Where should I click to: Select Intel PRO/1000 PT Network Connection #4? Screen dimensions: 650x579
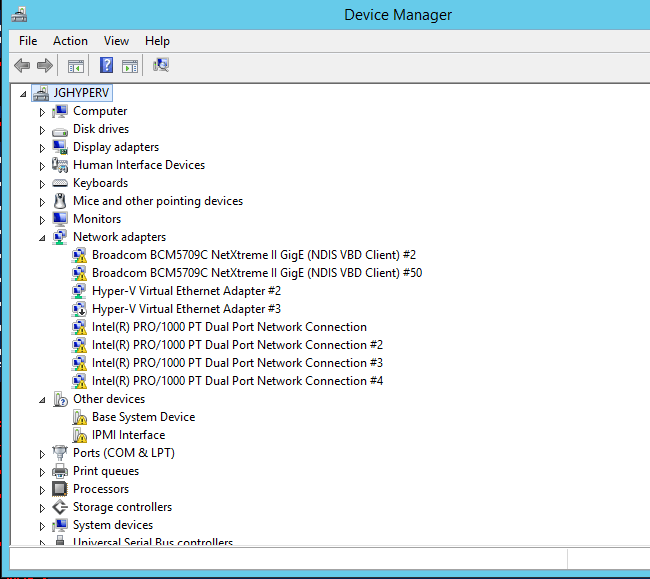[237, 381]
